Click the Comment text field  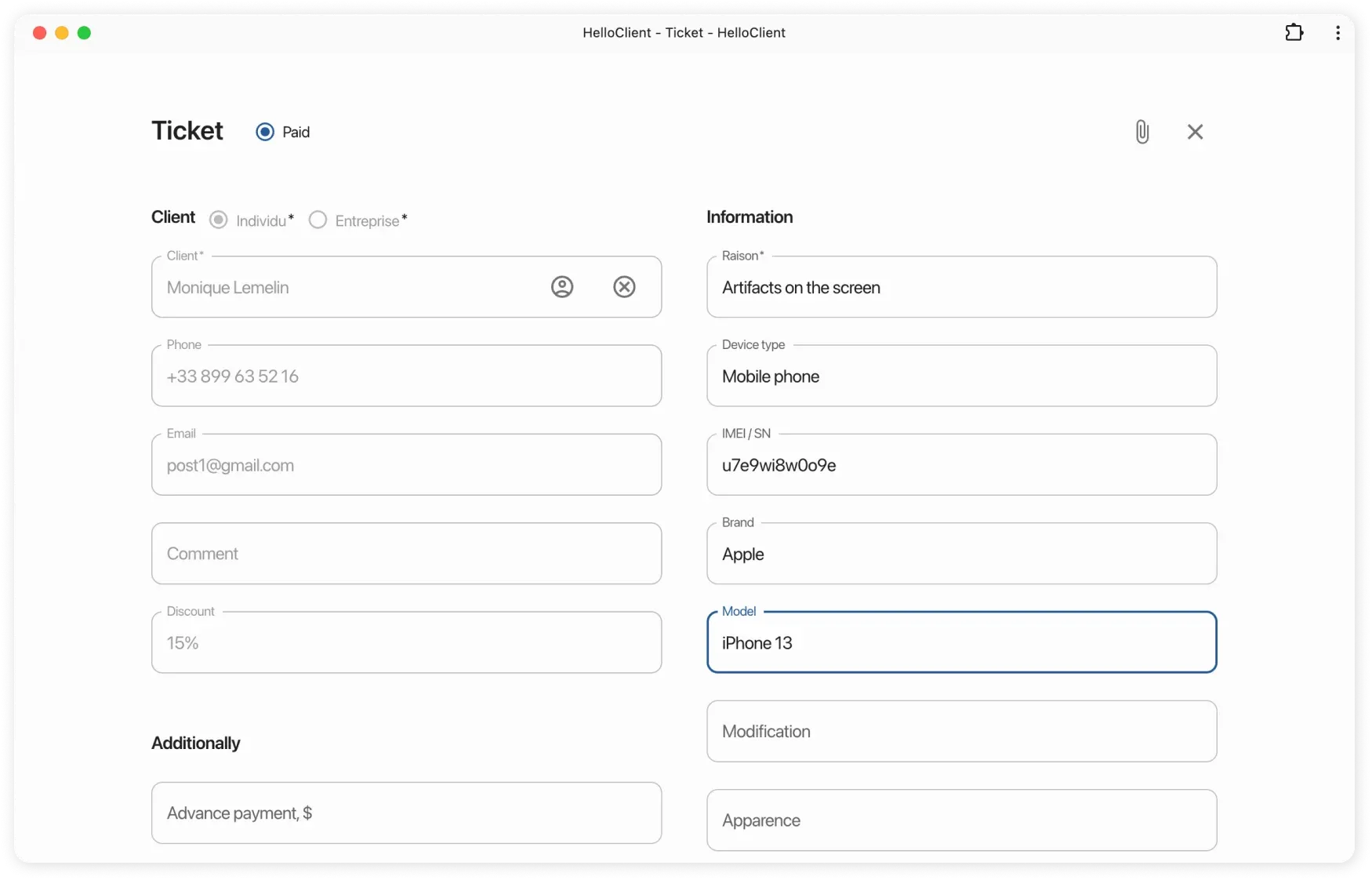coord(406,554)
